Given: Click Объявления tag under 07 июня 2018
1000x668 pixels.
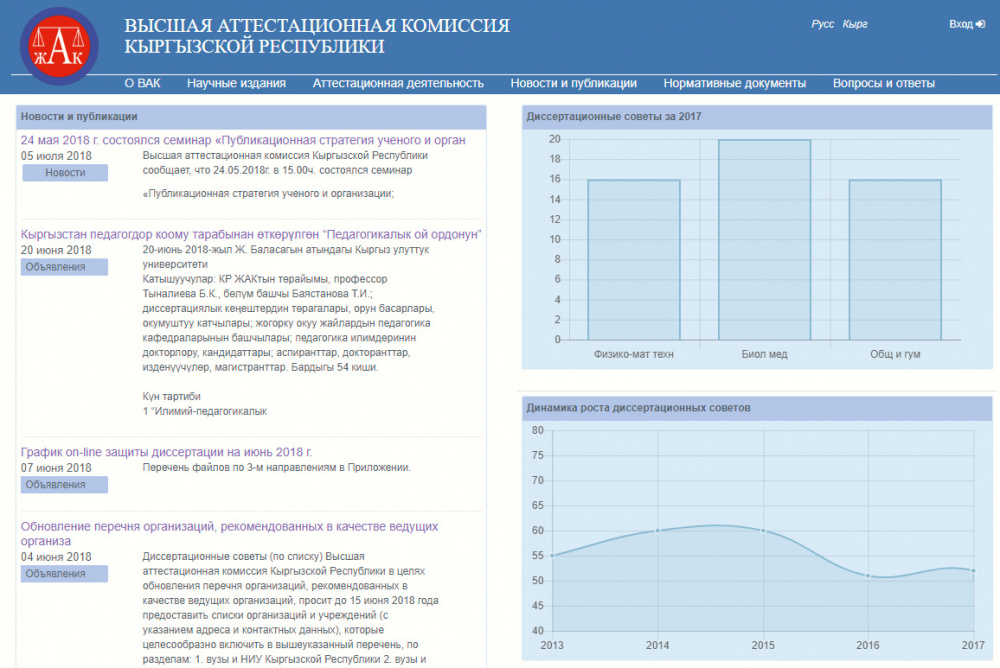Looking at the screenshot, I should click(x=64, y=485).
